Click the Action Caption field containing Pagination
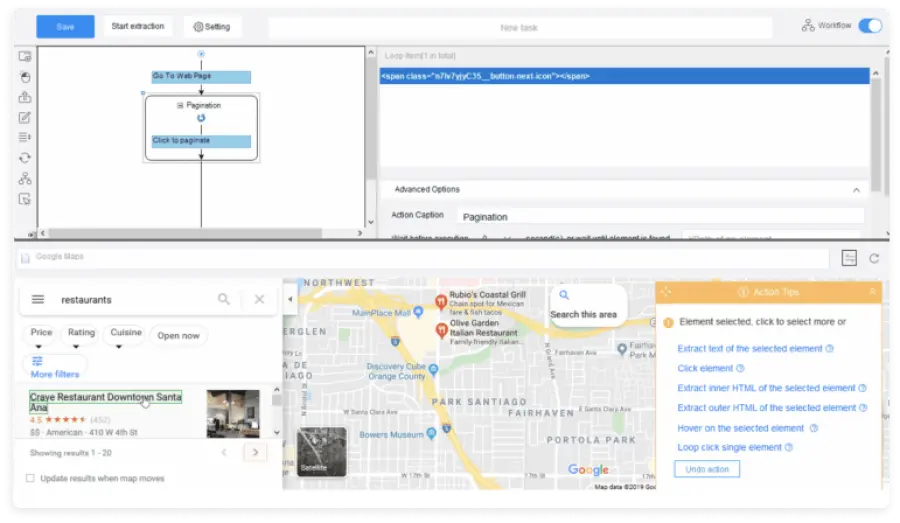 click(660, 217)
